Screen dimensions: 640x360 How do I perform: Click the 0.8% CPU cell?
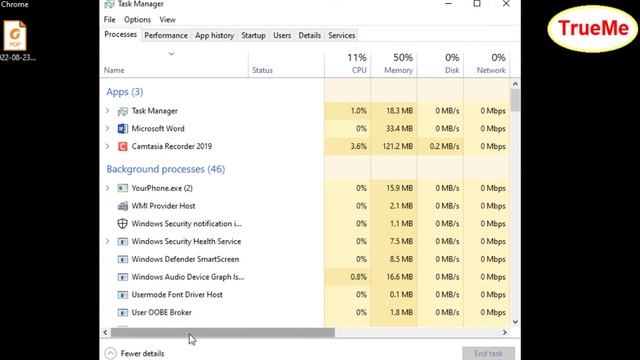[348, 277]
